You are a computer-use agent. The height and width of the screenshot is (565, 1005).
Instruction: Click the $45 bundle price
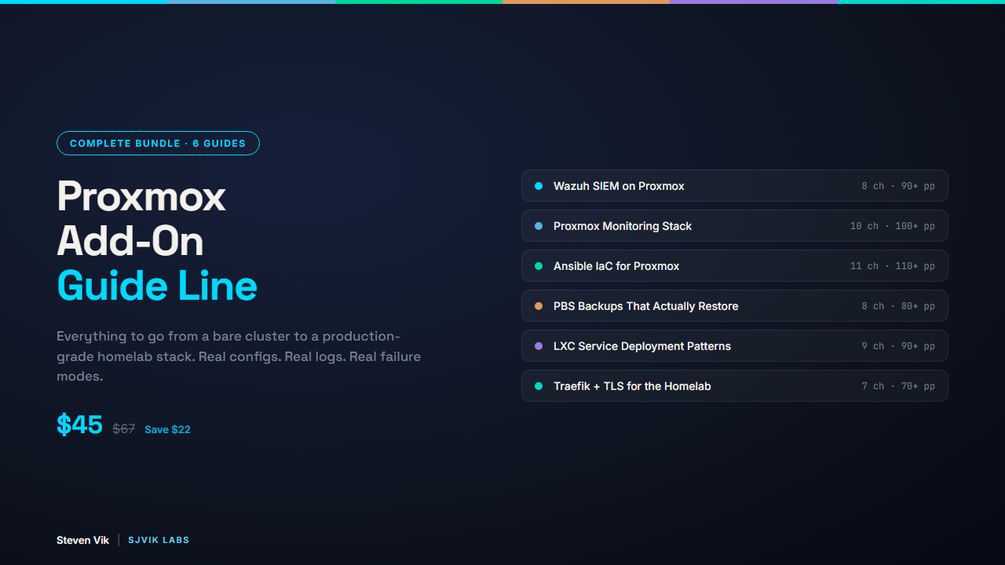tap(79, 425)
